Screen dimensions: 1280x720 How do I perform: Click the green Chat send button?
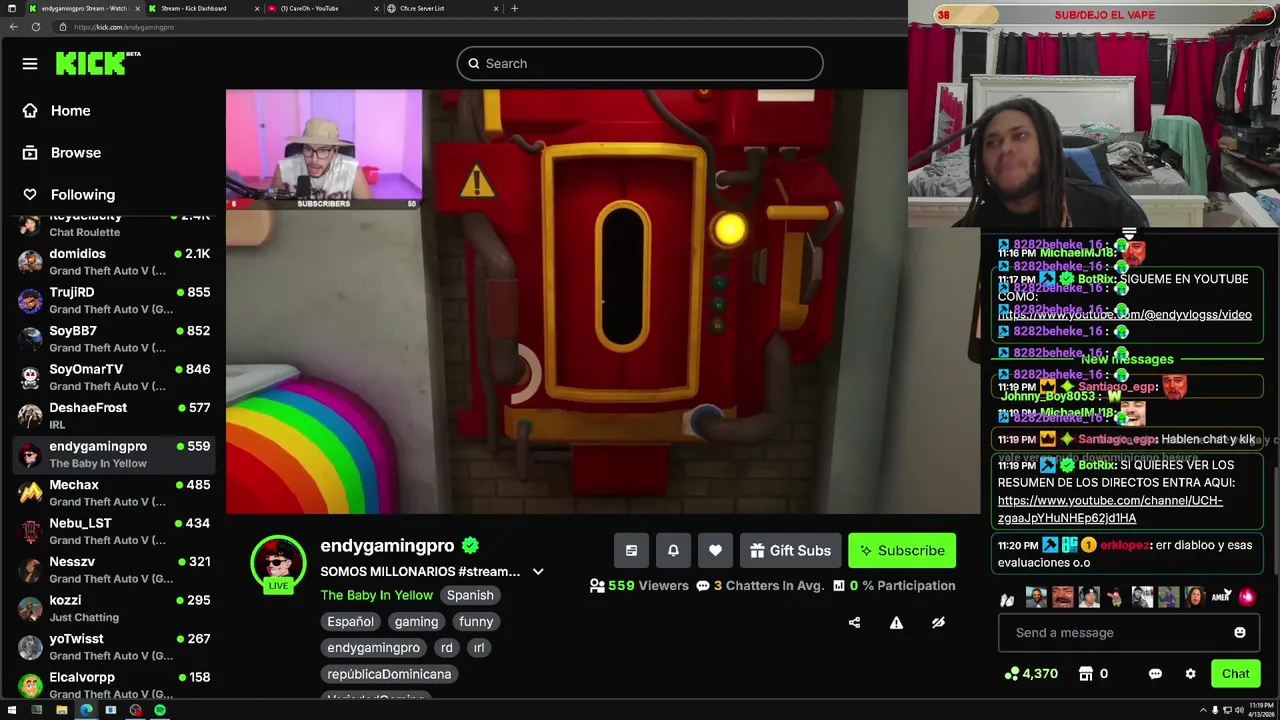tap(1235, 674)
